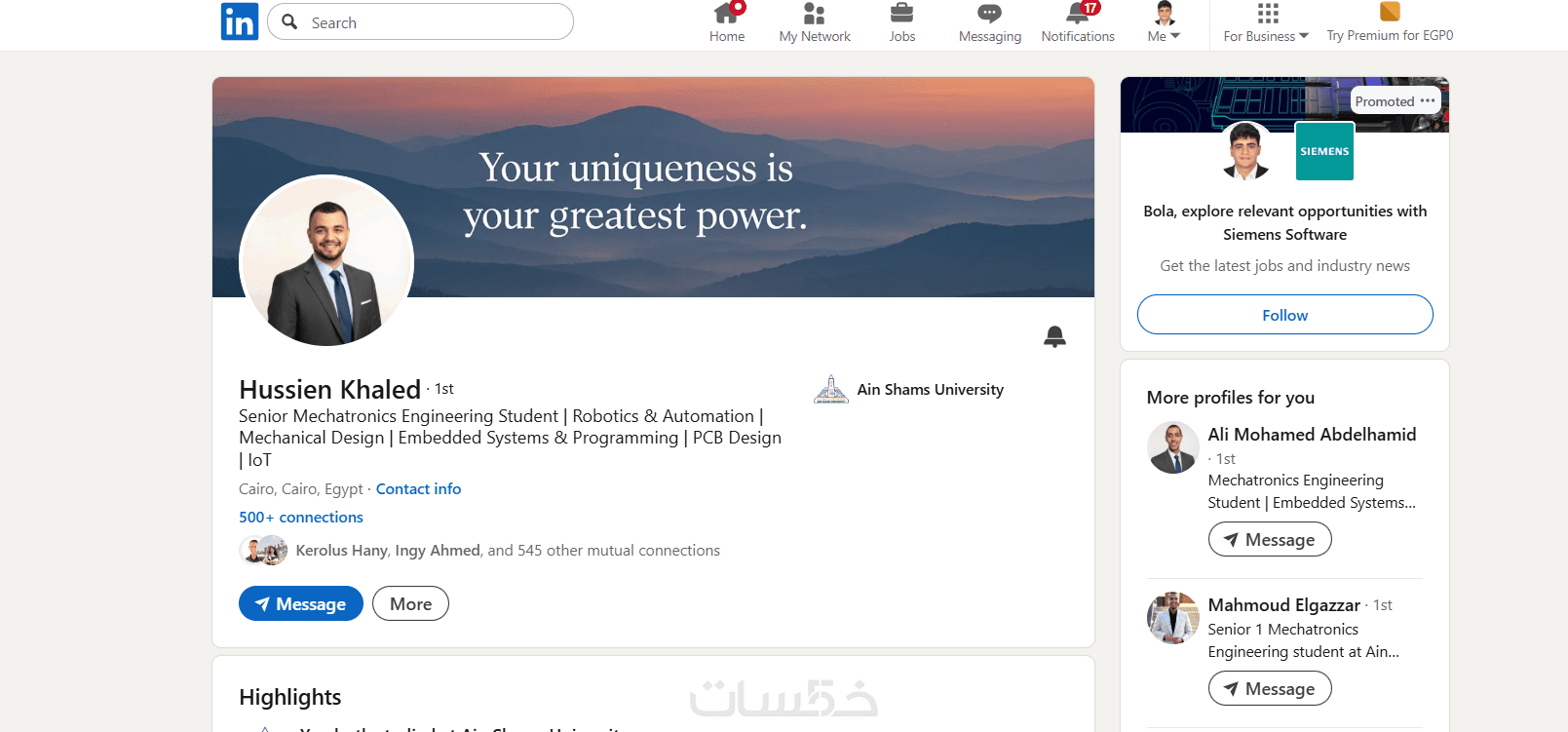
Task: Open Contact info
Action: pyautogui.click(x=418, y=488)
